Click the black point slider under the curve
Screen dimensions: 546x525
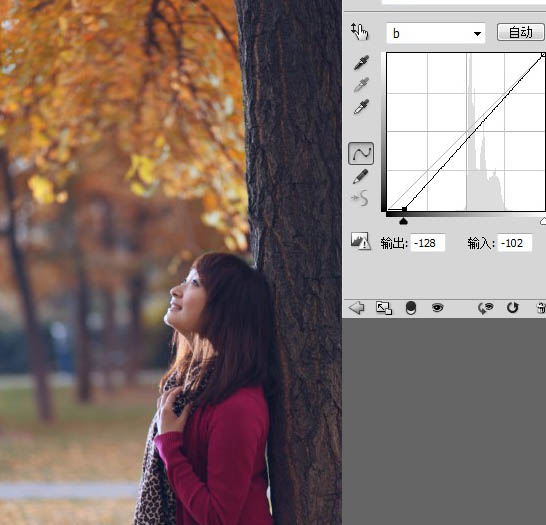(x=403, y=221)
